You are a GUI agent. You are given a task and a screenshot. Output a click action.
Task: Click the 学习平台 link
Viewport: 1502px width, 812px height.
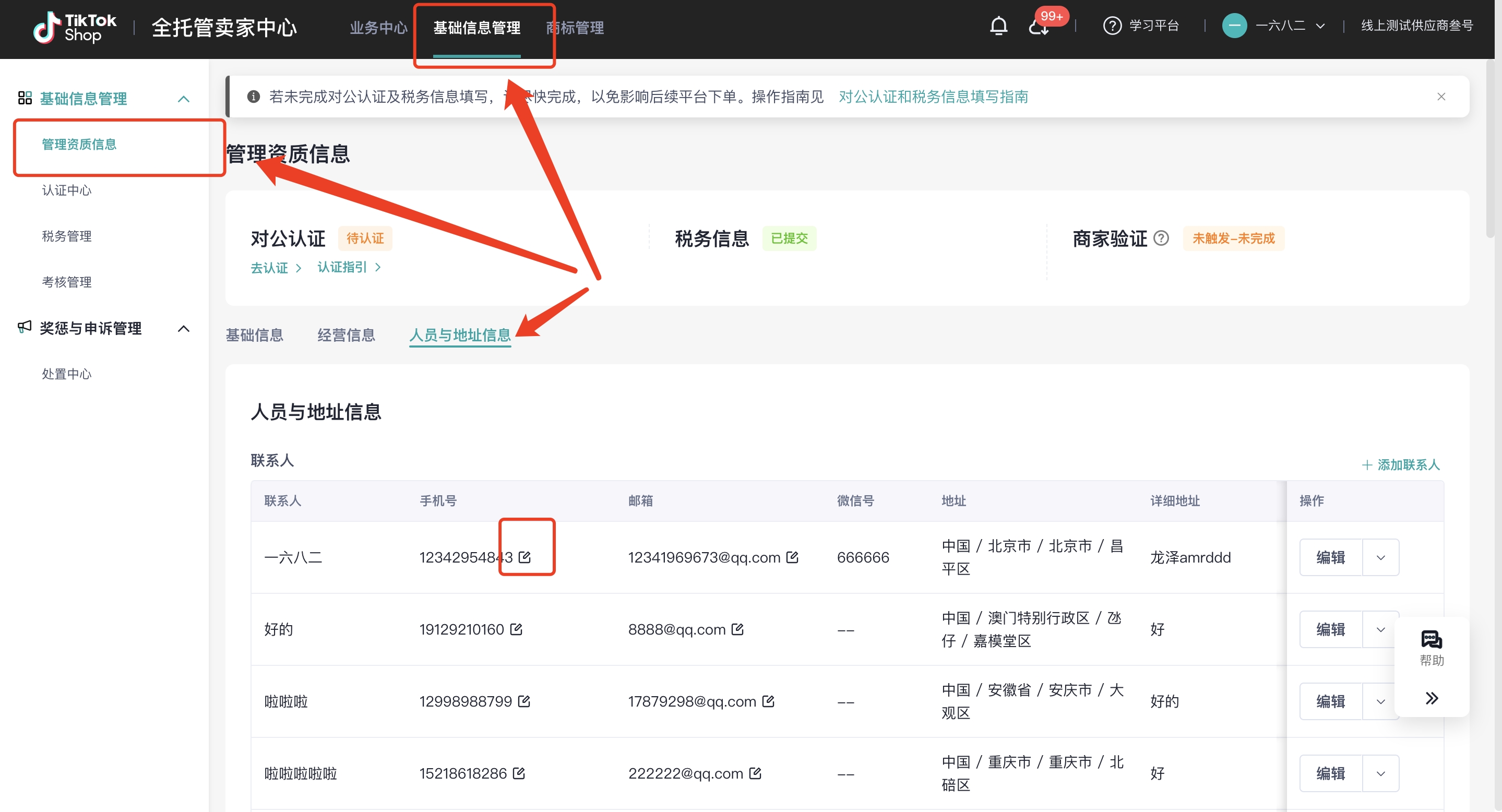(x=1154, y=26)
